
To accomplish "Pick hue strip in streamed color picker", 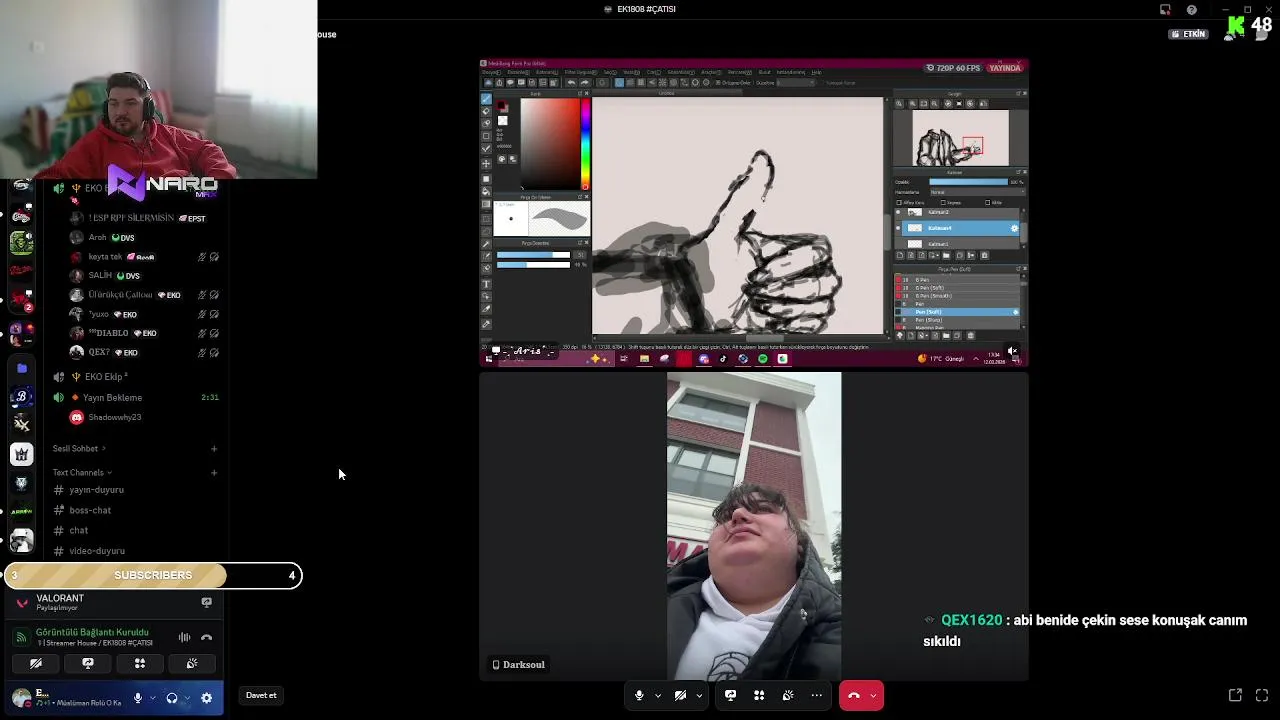I will [586, 143].
